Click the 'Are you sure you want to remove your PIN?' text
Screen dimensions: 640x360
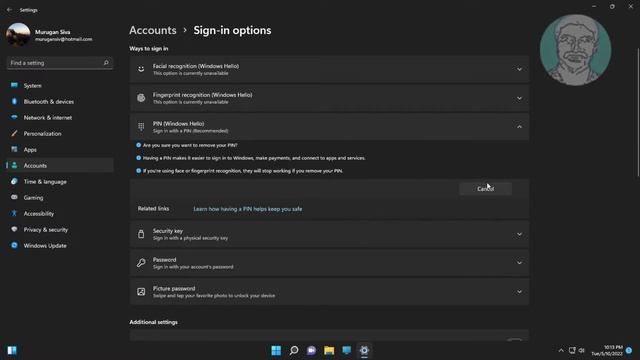[x=190, y=145]
